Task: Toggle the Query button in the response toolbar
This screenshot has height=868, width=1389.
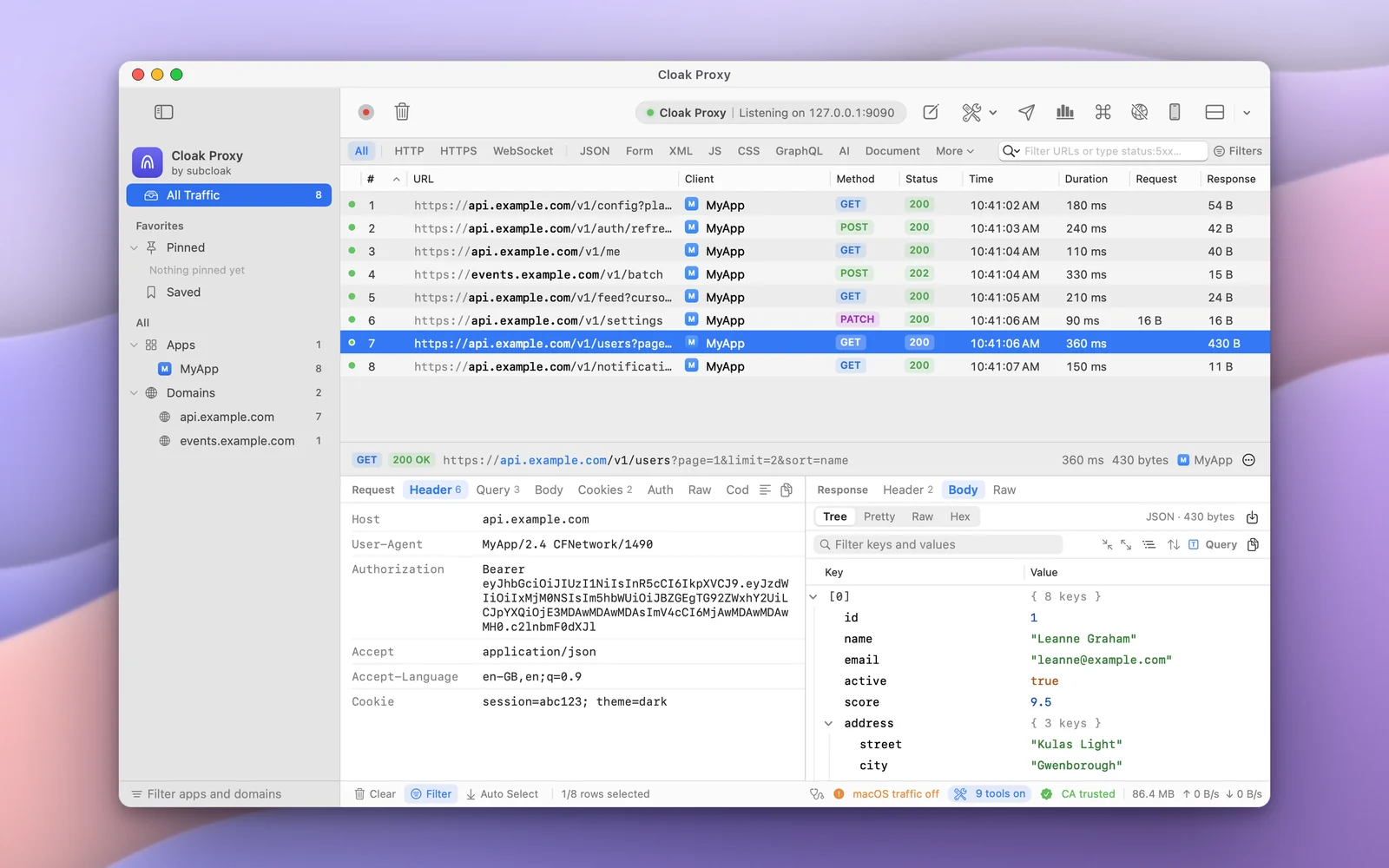Action: tap(1213, 545)
